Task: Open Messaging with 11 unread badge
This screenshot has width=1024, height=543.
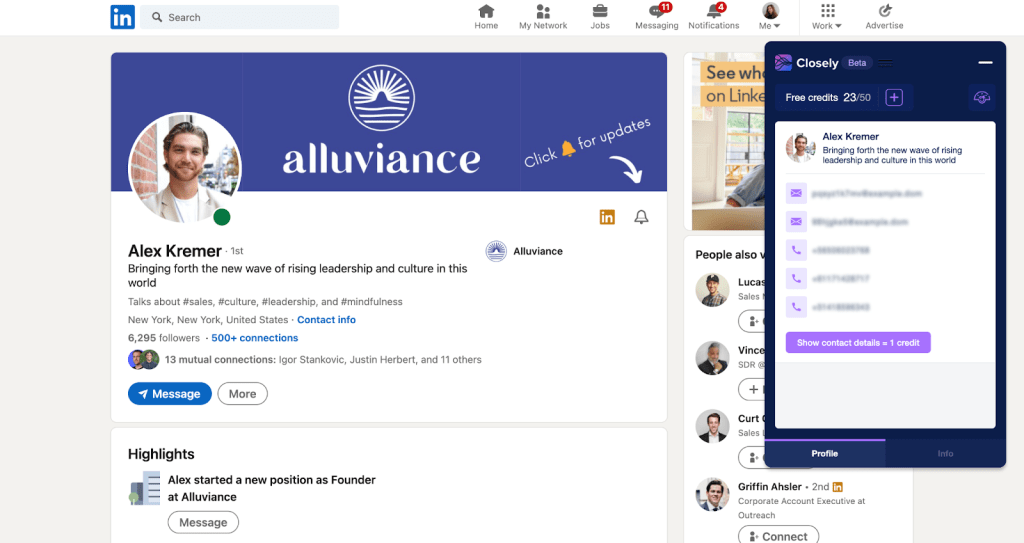Action: (x=656, y=17)
